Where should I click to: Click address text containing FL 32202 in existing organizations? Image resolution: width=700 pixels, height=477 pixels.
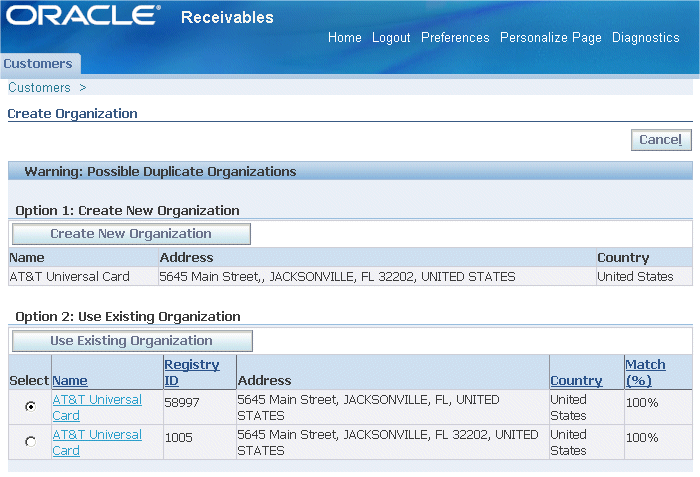pos(388,442)
